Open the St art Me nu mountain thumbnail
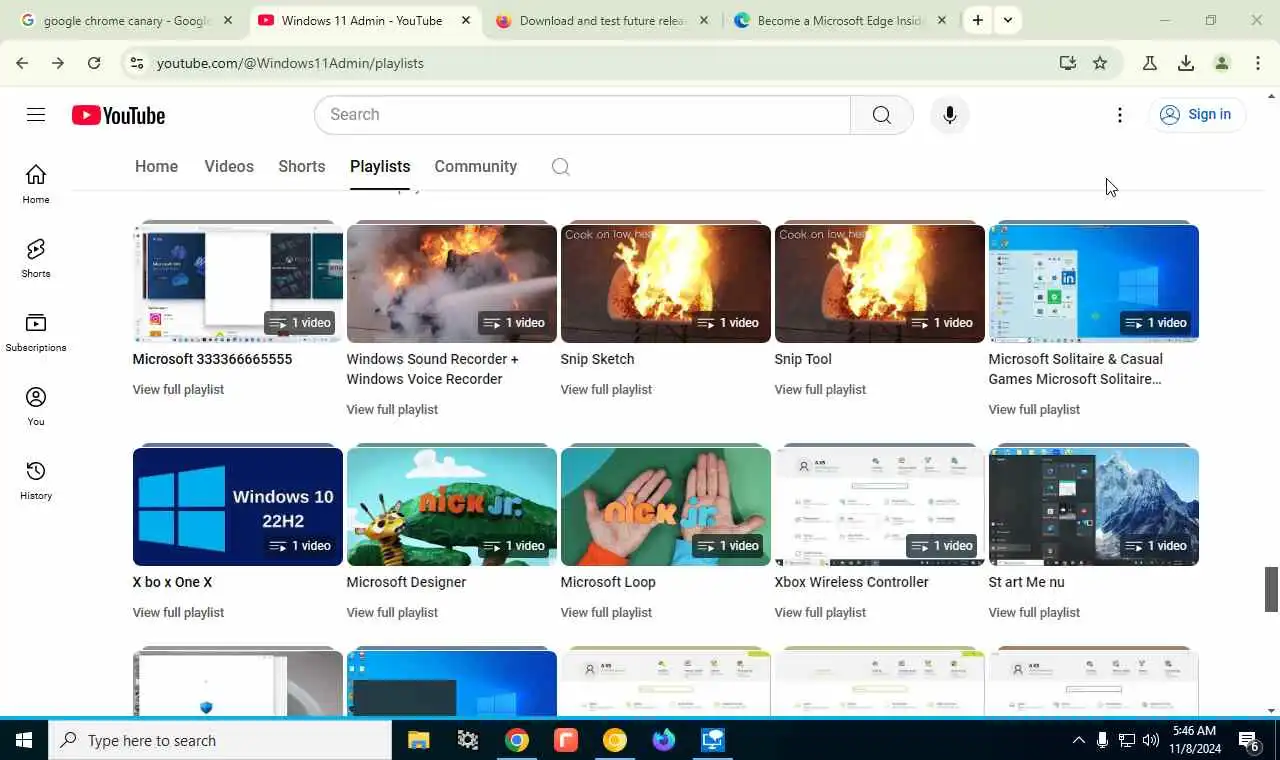The height and width of the screenshot is (760, 1280). (x=1094, y=506)
